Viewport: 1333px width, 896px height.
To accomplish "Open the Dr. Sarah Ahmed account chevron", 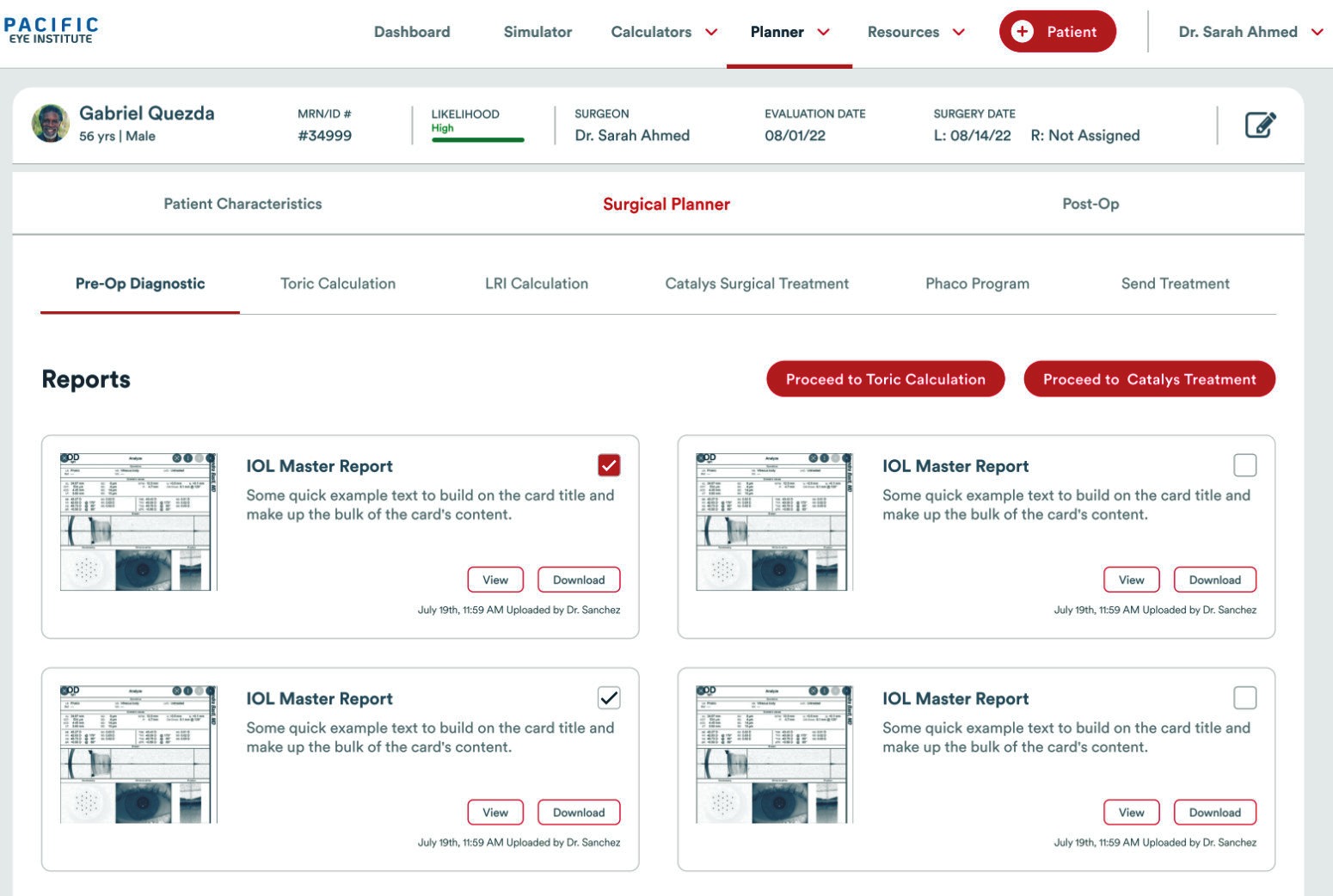I will pyautogui.click(x=1317, y=32).
